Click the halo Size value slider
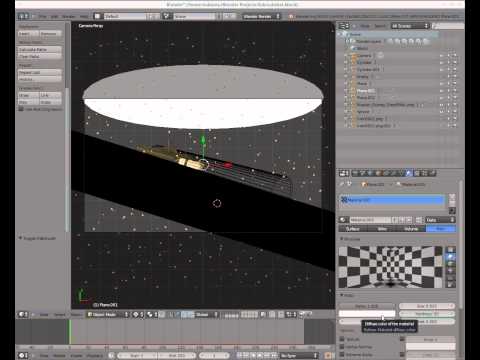Viewport: 480px width, 360px height. click(x=427, y=306)
